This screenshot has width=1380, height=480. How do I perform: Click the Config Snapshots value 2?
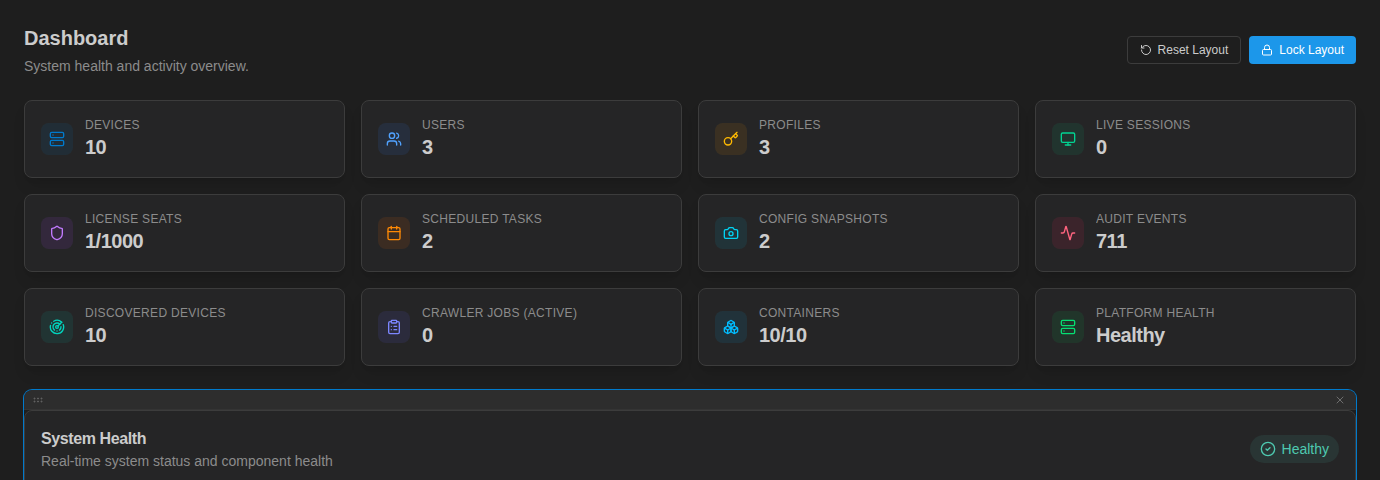pyautogui.click(x=764, y=241)
